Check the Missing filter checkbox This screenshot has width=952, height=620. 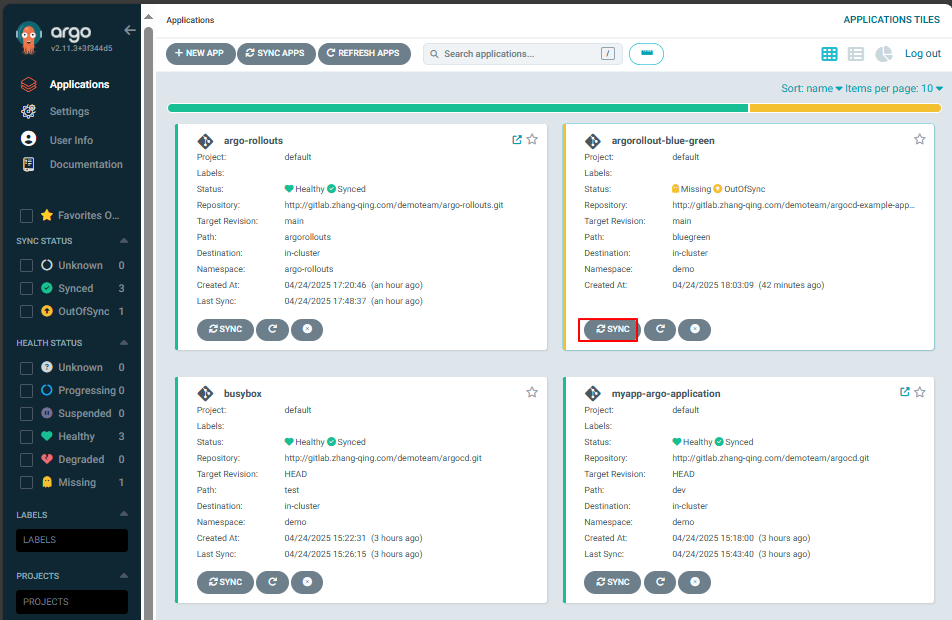pyautogui.click(x=26, y=483)
